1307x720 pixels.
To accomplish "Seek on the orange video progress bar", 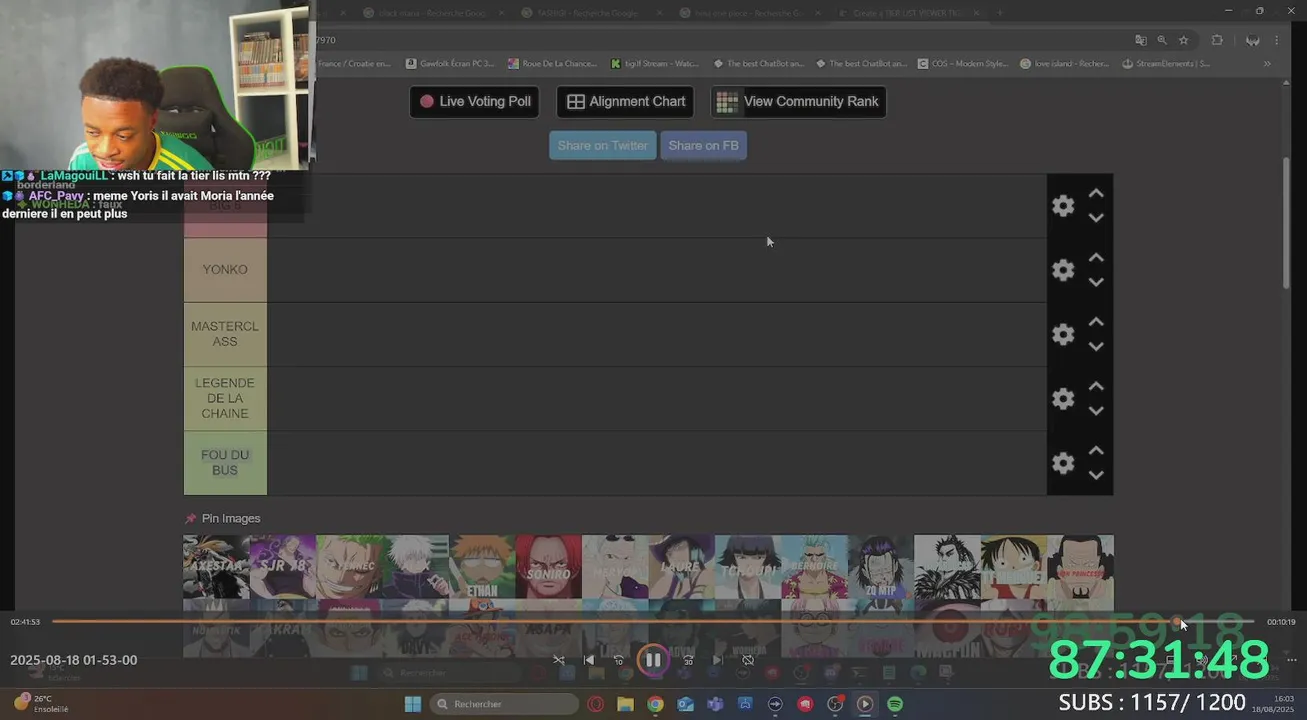I will click(x=653, y=622).
